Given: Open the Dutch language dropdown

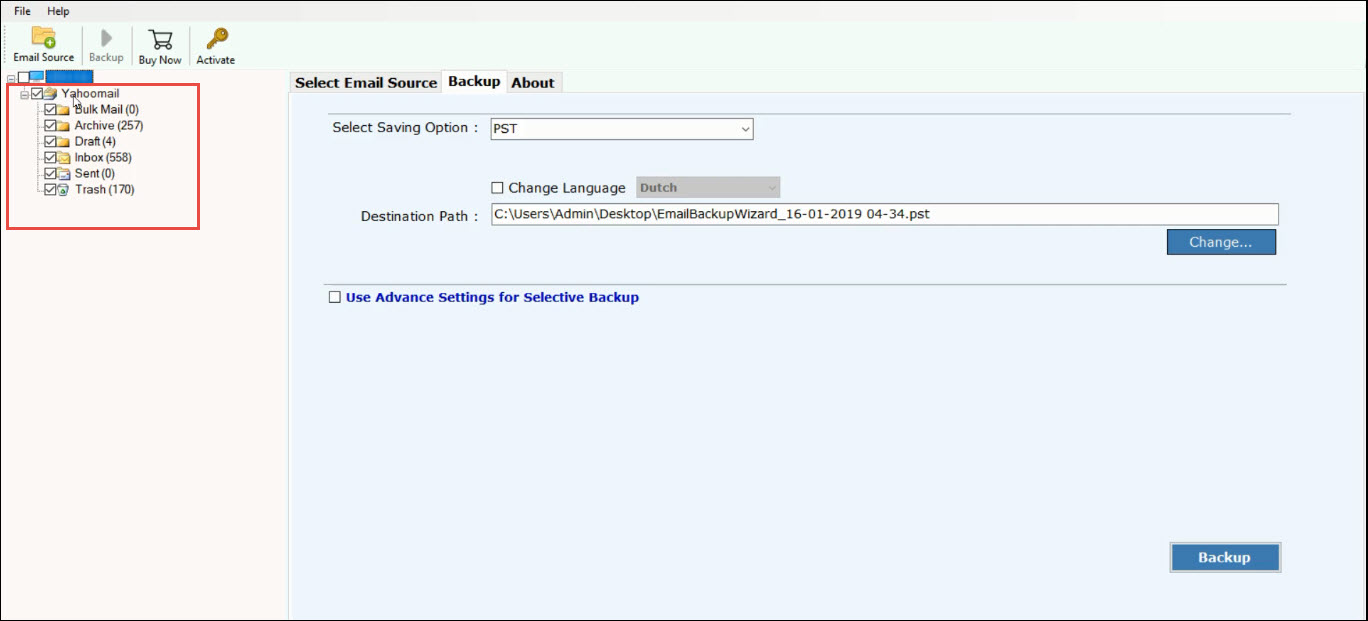Looking at the screenshot, I should point(708,187).
